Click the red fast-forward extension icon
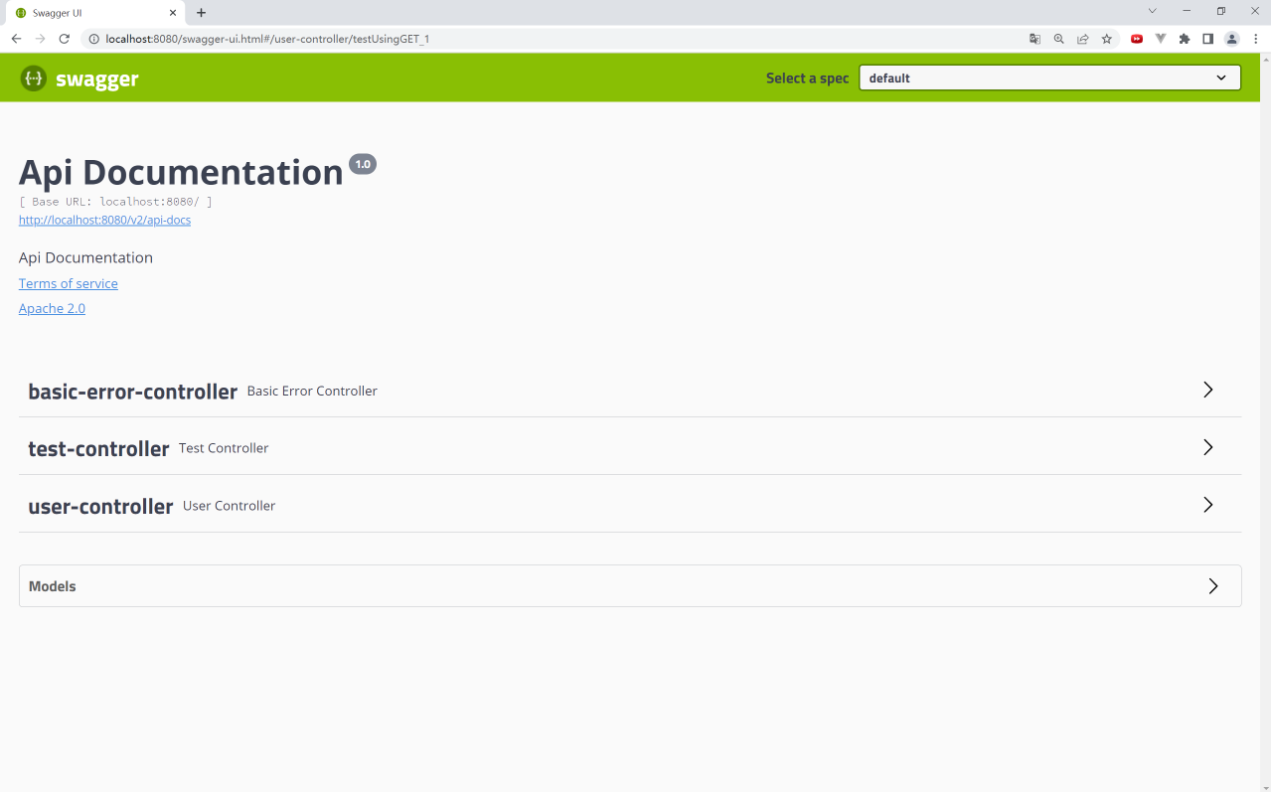 click(1137, 39)
